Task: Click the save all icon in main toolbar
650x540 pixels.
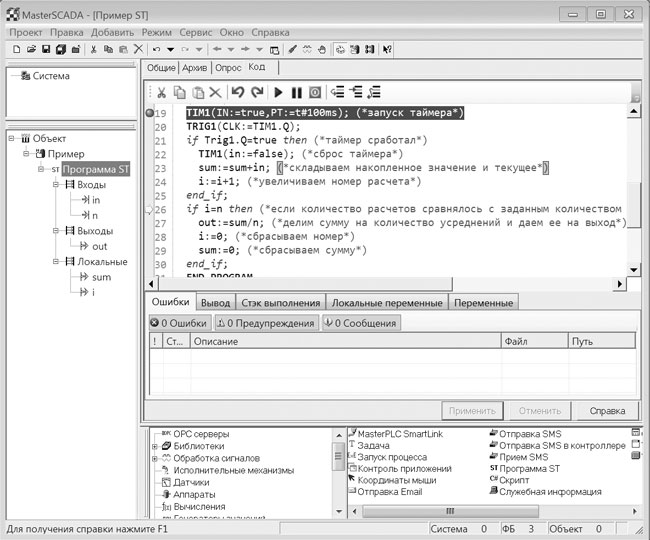Action: tap(61, 49)
